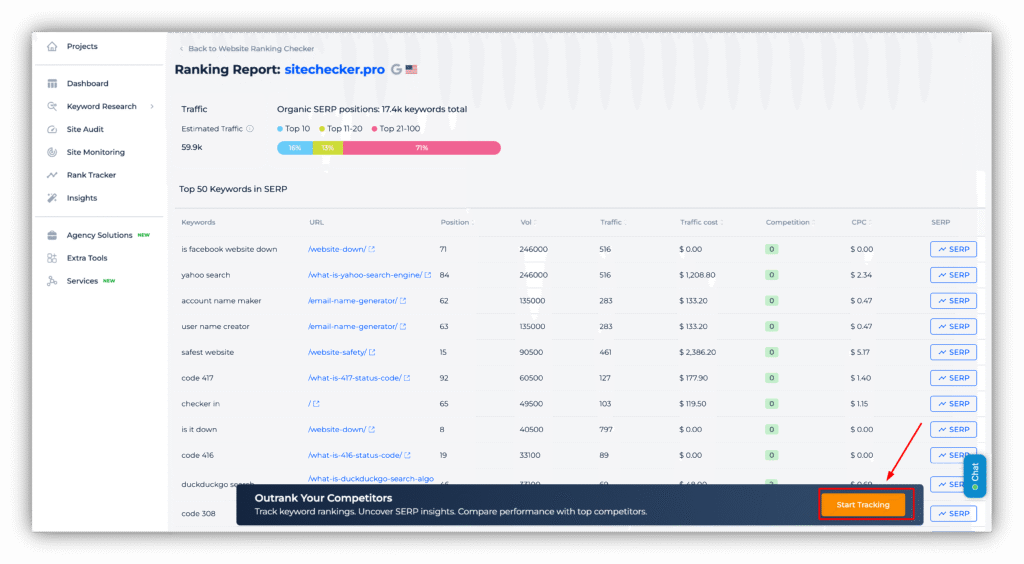This screenshot has width=1024, height=564.
Task: Click the Site Monitoring icon
Action: [52, 152]
